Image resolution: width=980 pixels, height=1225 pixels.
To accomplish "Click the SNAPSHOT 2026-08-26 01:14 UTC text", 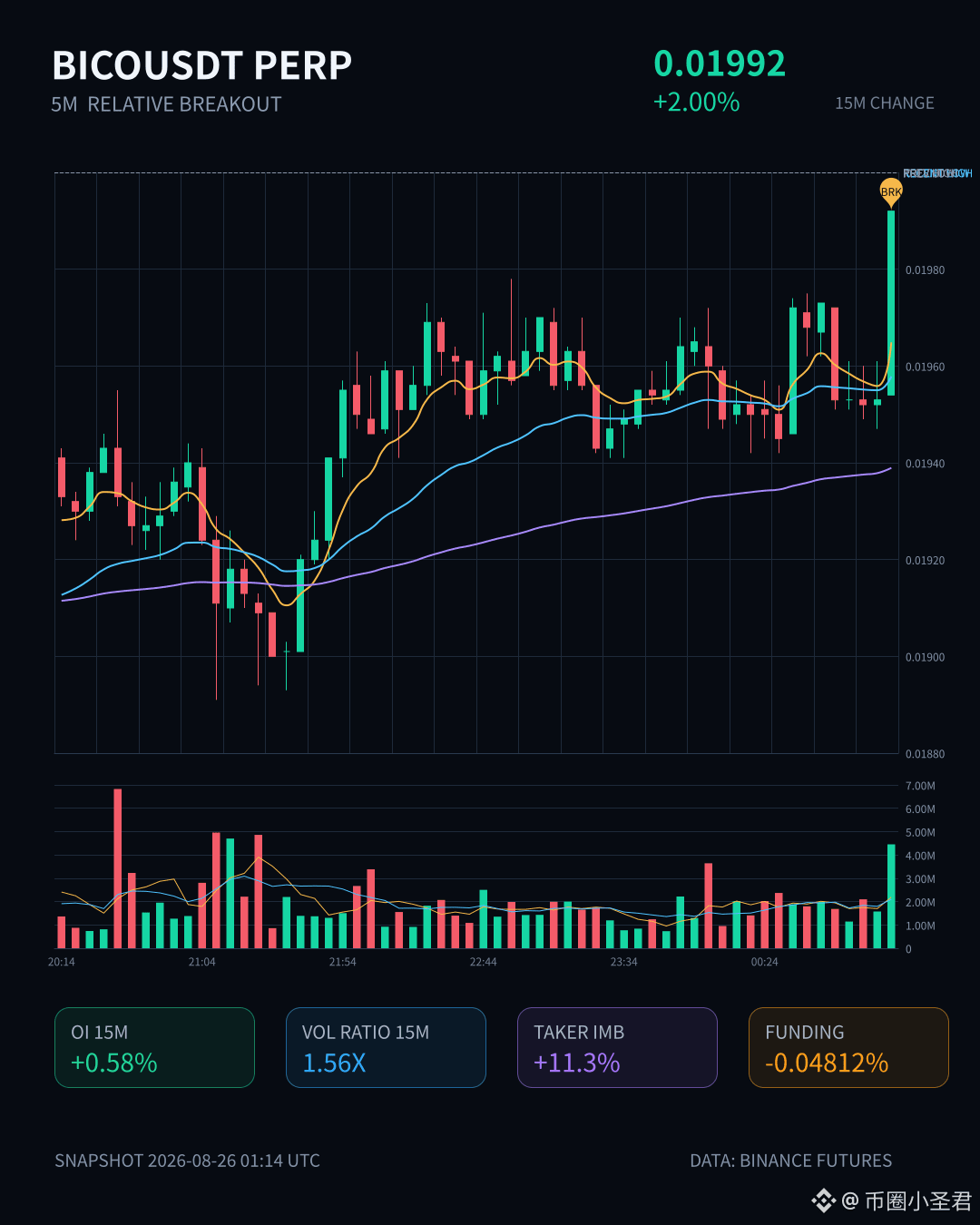I will point(187,1161).
